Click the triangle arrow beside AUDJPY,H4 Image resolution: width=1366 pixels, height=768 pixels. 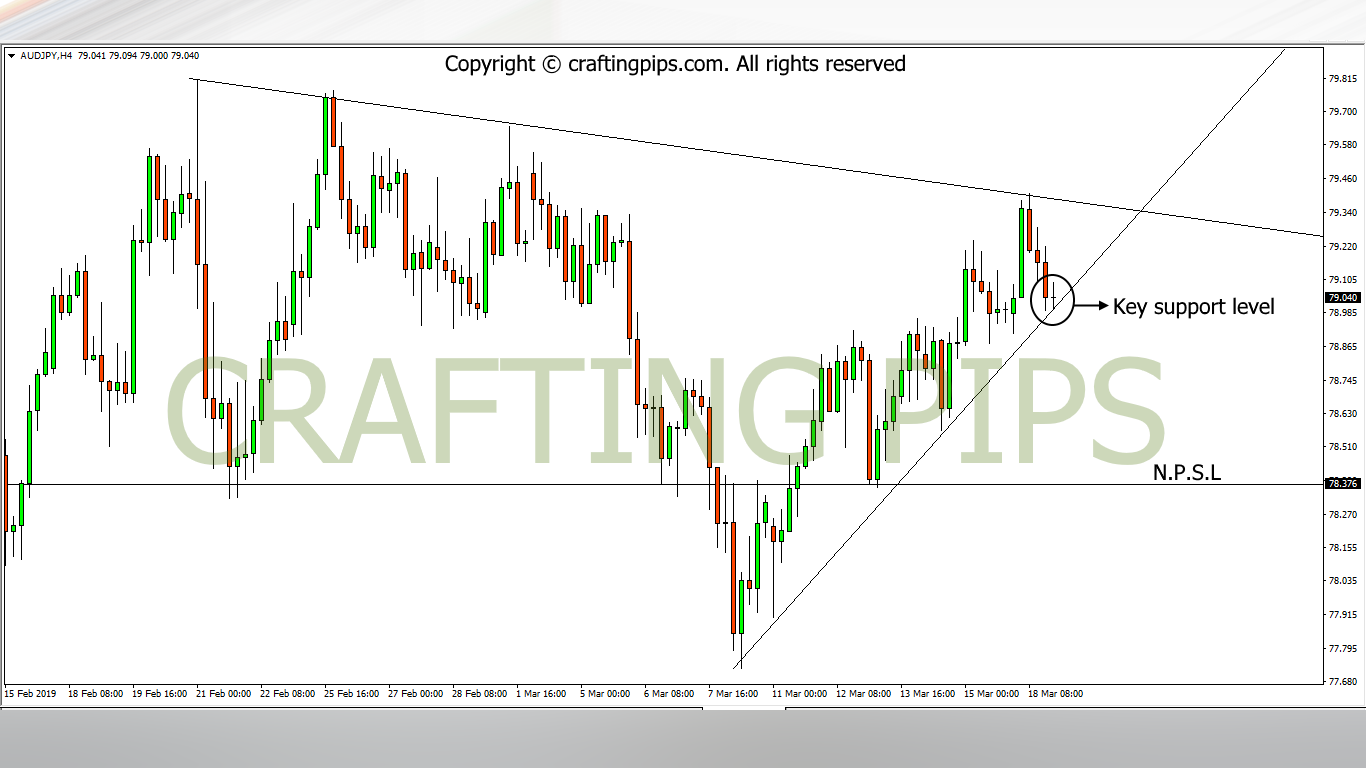coord(11,56)
